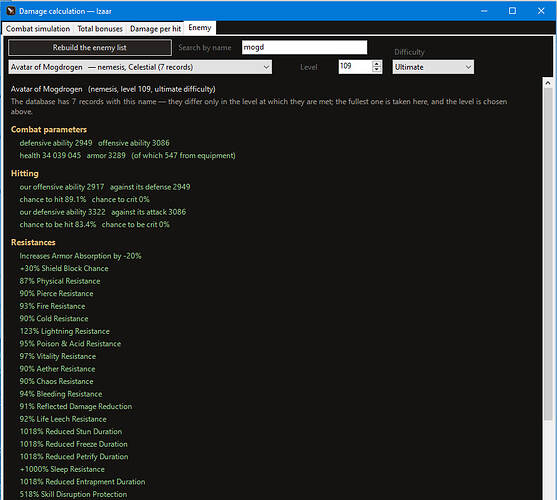Decrease the level using down arrow
Screen dimensions: 557x500
[377, 70]
